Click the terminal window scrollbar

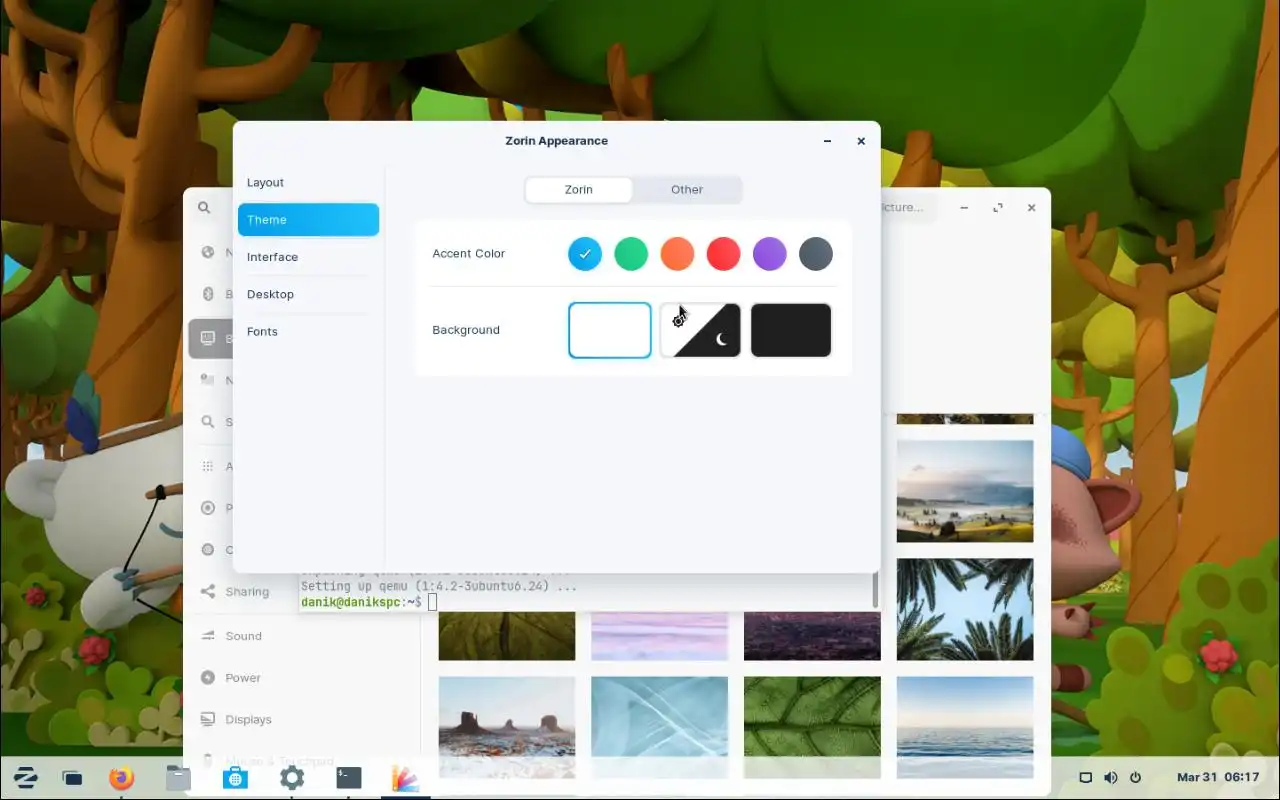click(875, 590)
